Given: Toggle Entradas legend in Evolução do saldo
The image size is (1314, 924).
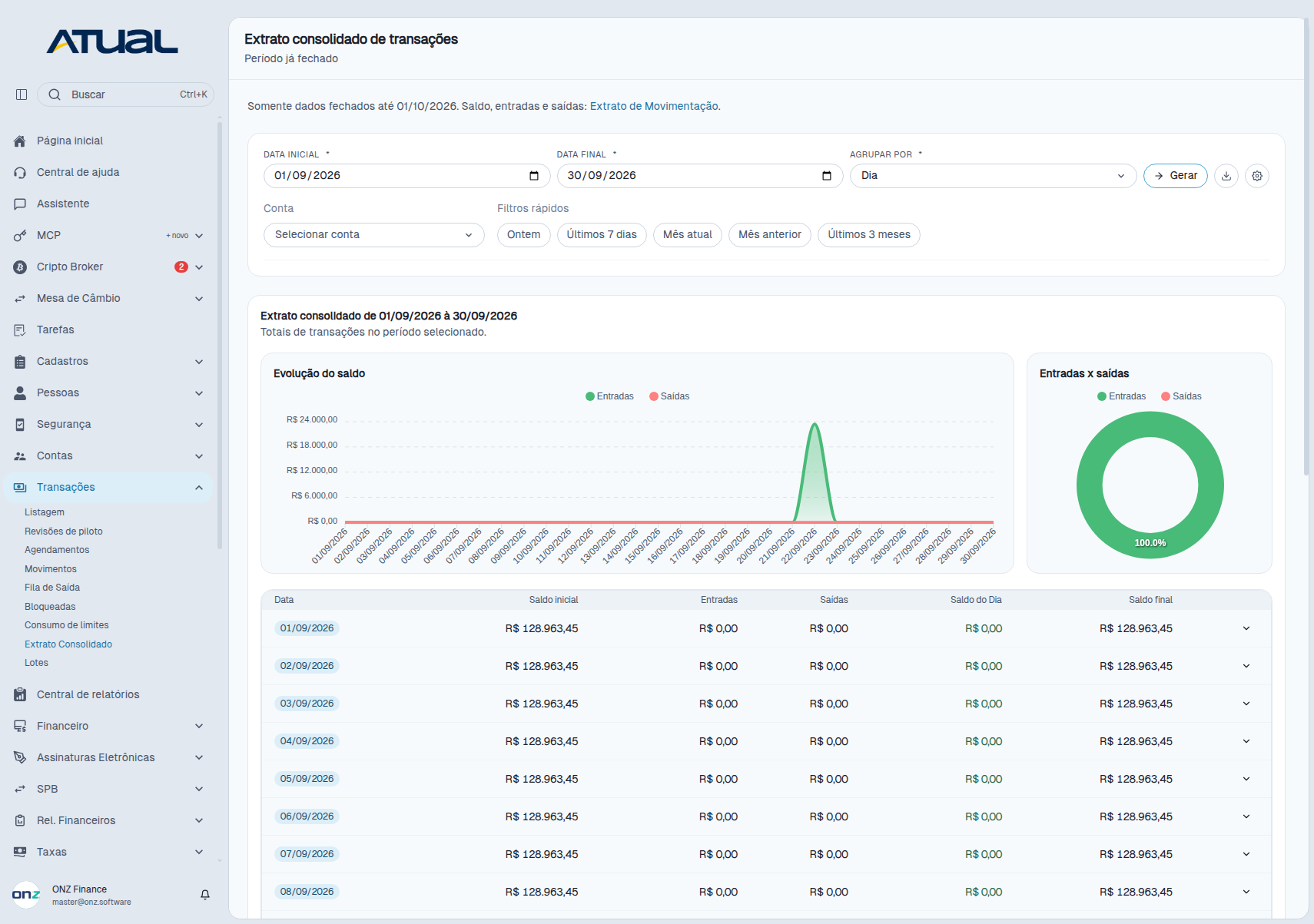Looking at the screenshot, I should point(609,396).
